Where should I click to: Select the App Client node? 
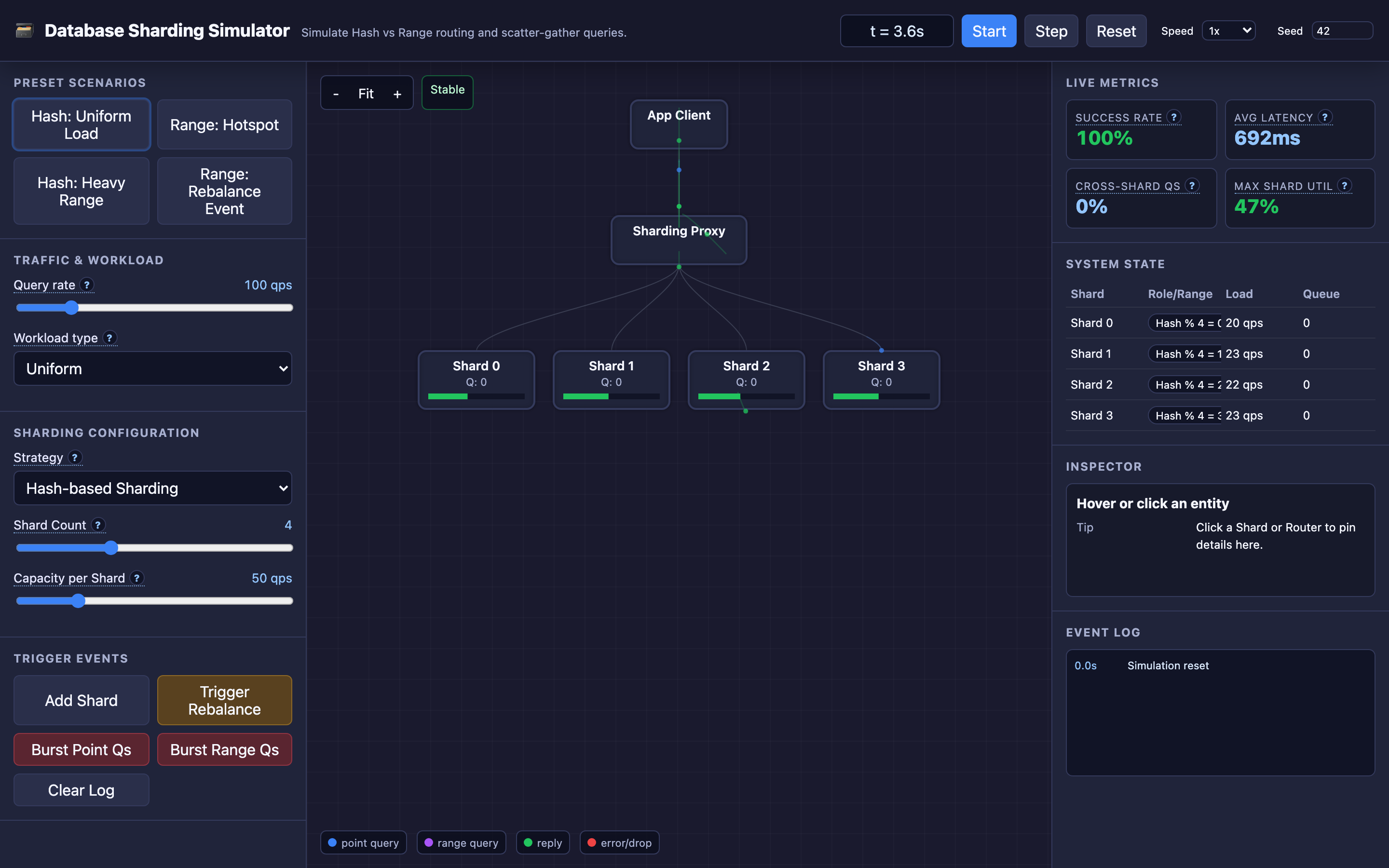[x=679, y=124]
